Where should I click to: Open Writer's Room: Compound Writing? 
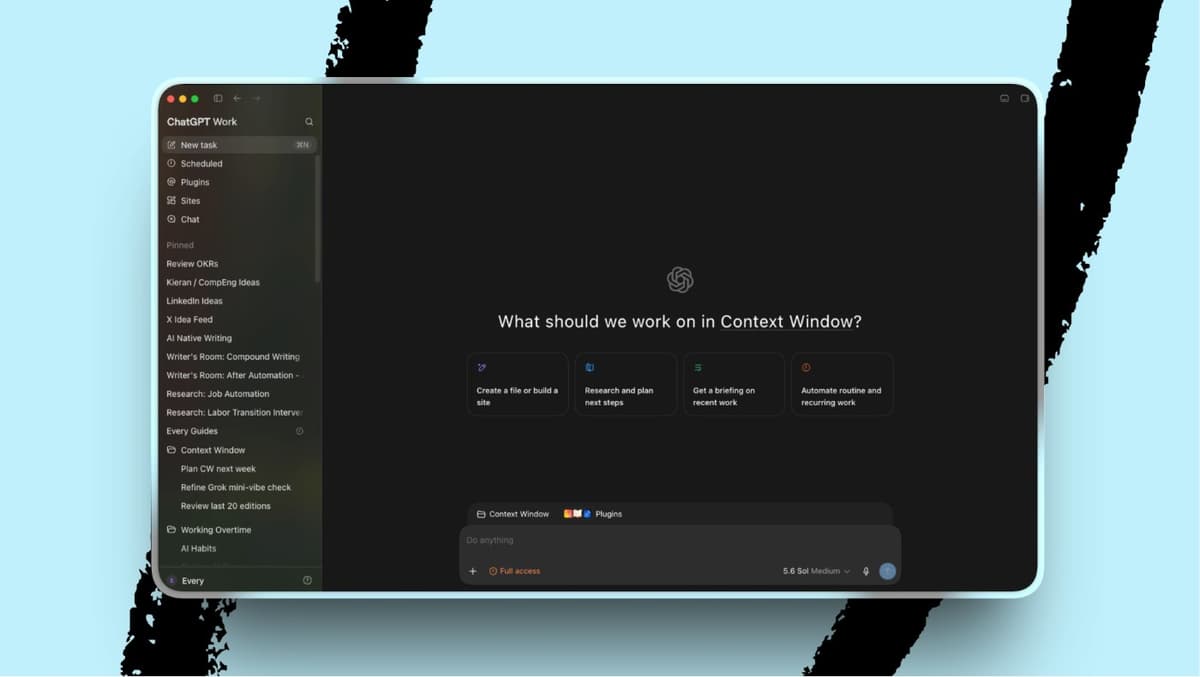point(233,357)
